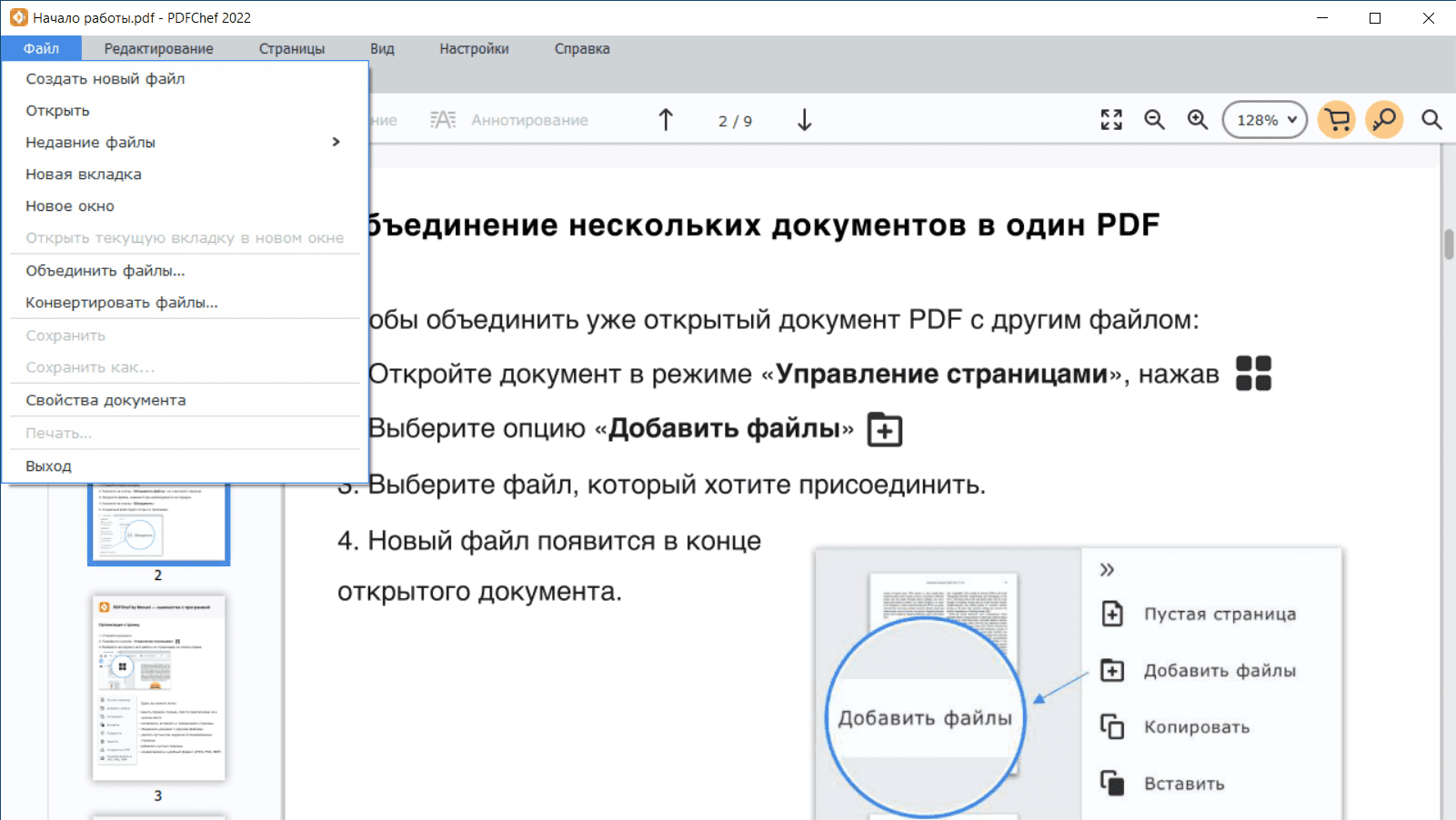The width and height of the screenshot is (1456, 820).
Task: Choose Выход to quit the app
Action: point(185,466)
